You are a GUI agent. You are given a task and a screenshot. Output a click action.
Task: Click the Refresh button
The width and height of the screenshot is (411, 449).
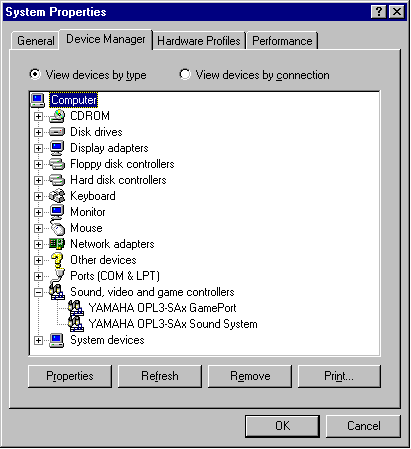[160, 376]
